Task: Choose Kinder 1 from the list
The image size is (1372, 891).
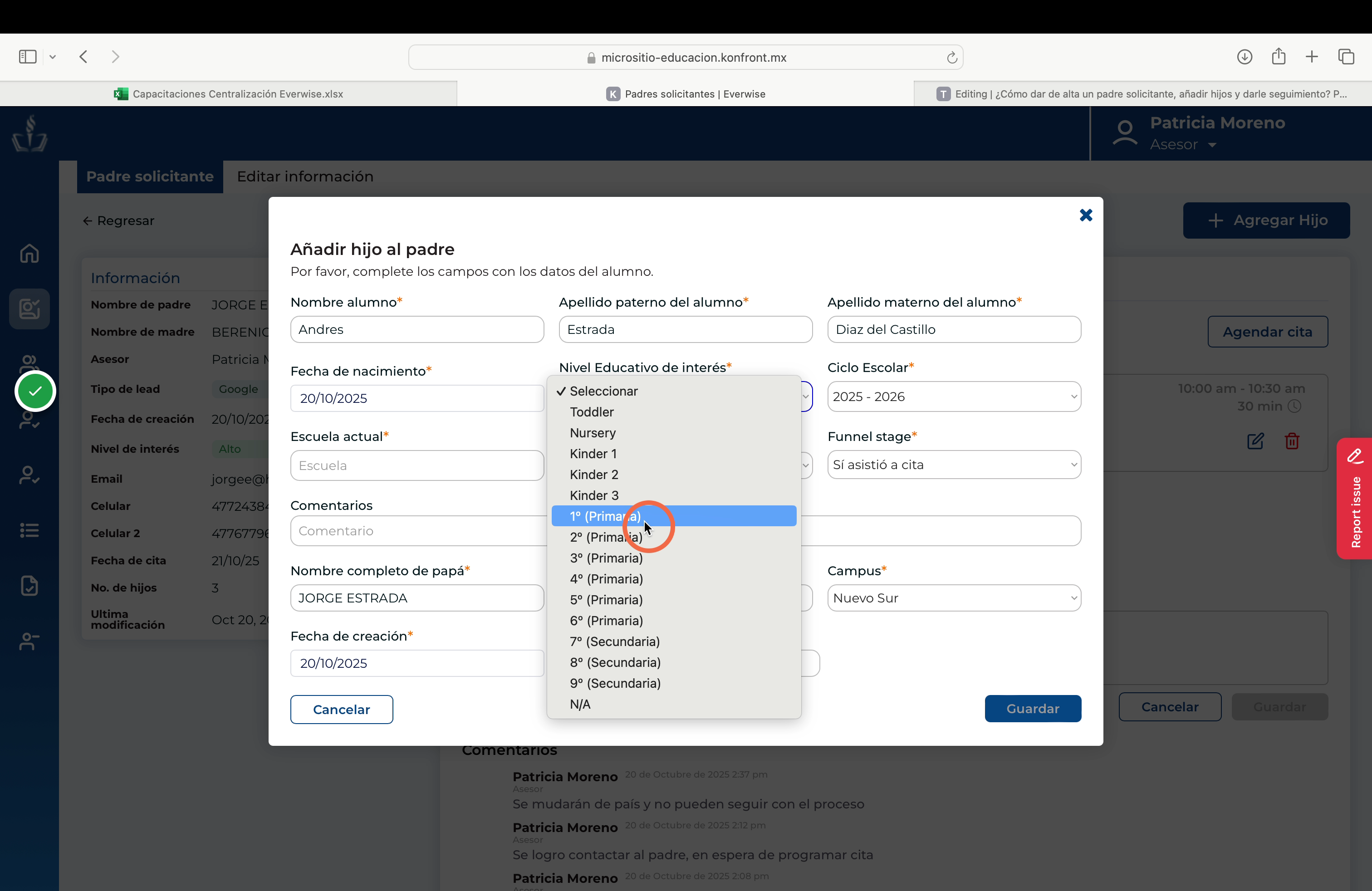Action: point(674,454)
